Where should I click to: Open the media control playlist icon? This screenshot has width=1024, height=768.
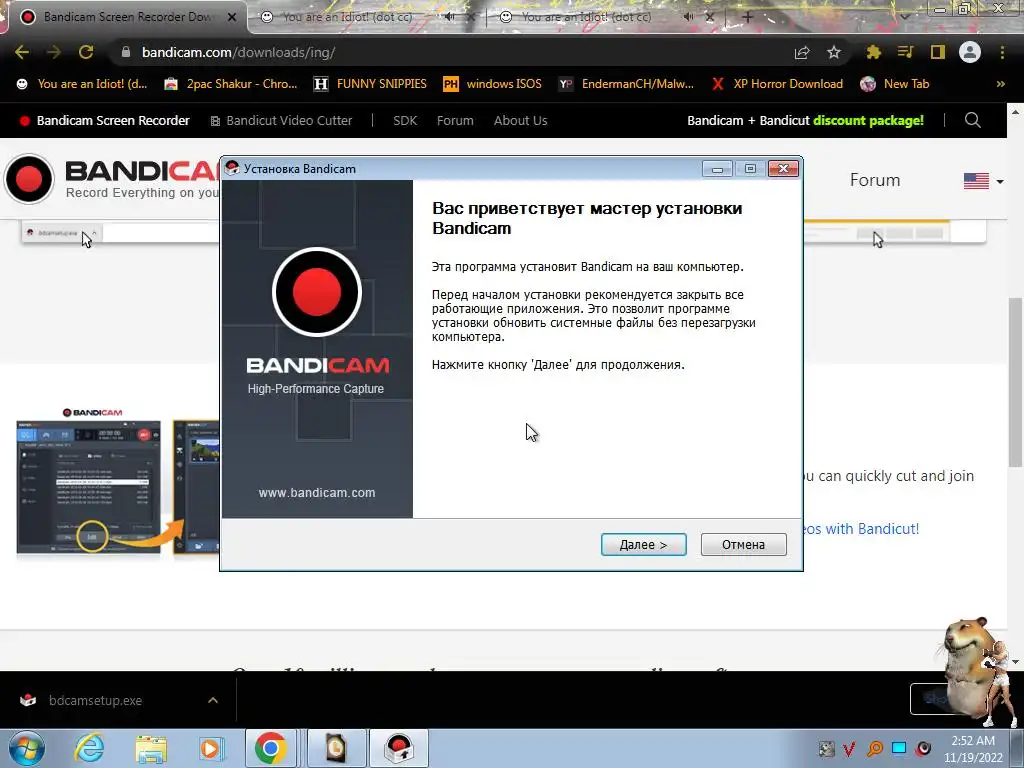coord(905,52)
